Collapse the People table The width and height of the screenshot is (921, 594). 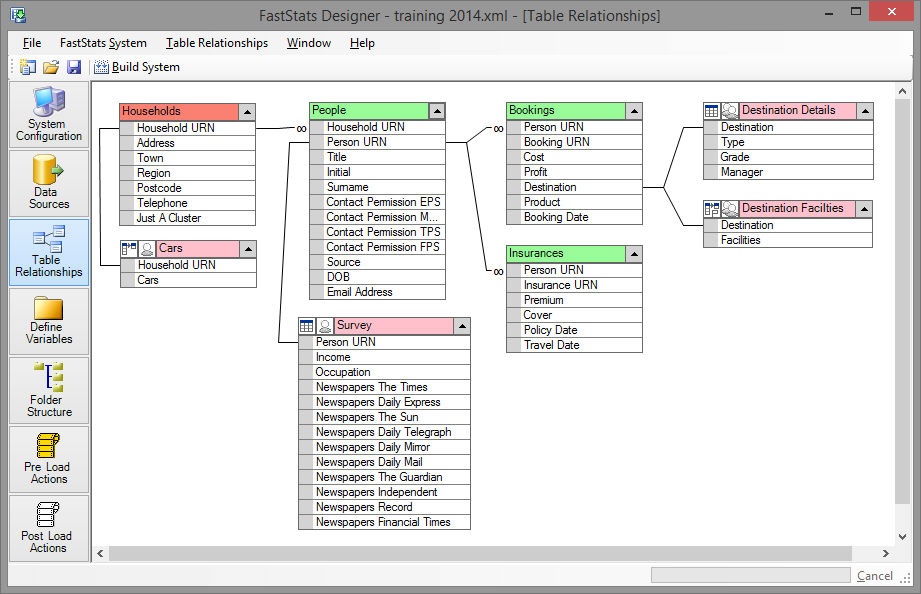[x=436, y=111]
